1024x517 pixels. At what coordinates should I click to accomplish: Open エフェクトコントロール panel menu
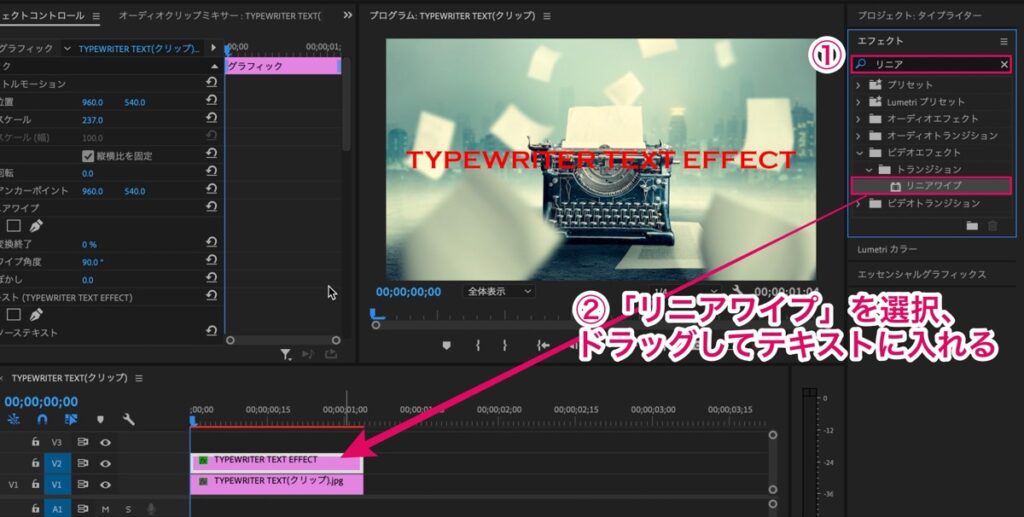tap(96, 16)
